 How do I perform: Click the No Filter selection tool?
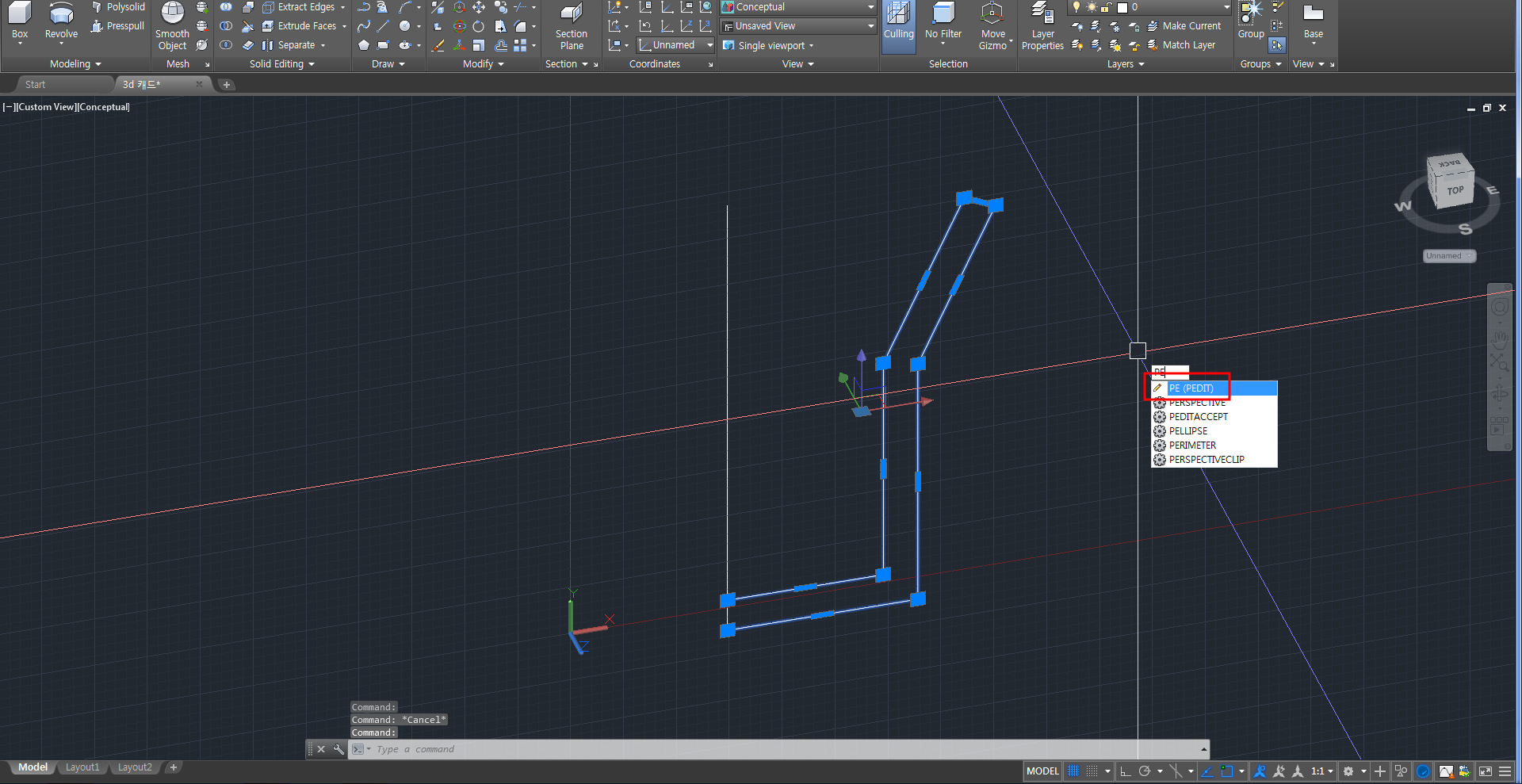click(x=943, y=24)
